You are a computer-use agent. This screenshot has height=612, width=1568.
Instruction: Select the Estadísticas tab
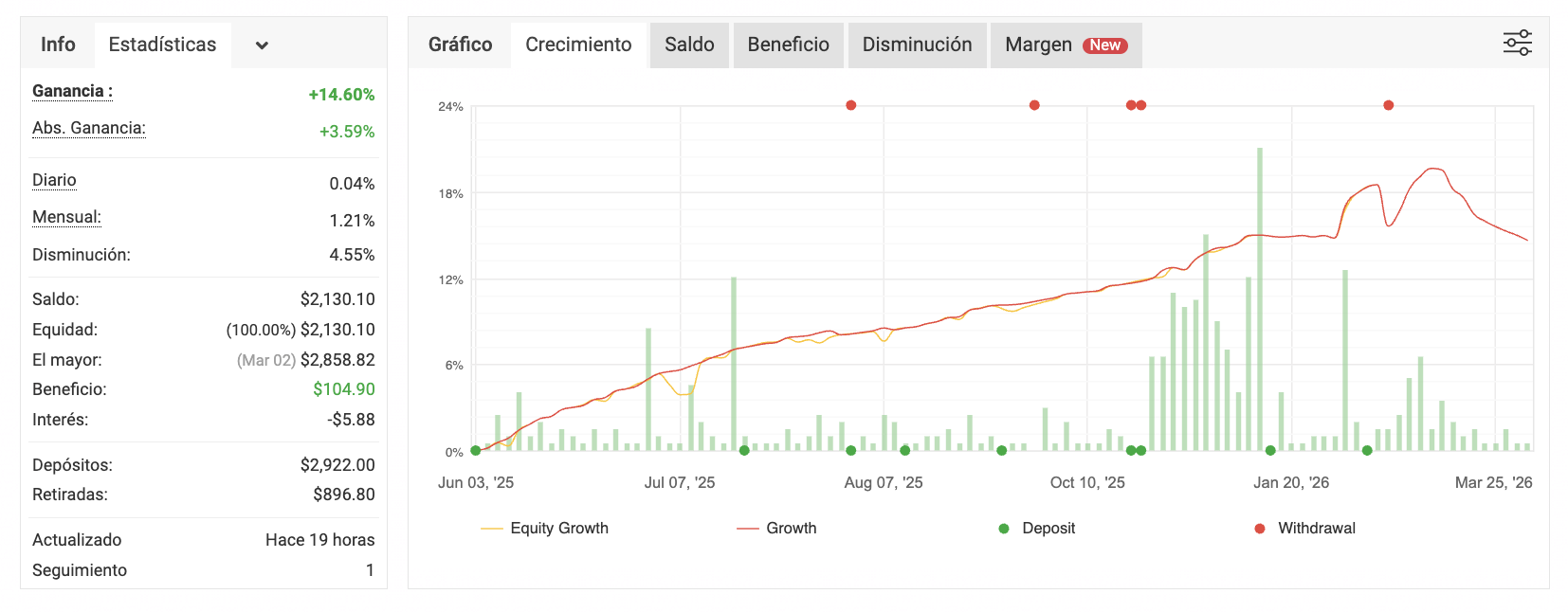click(x=162, y=45)
